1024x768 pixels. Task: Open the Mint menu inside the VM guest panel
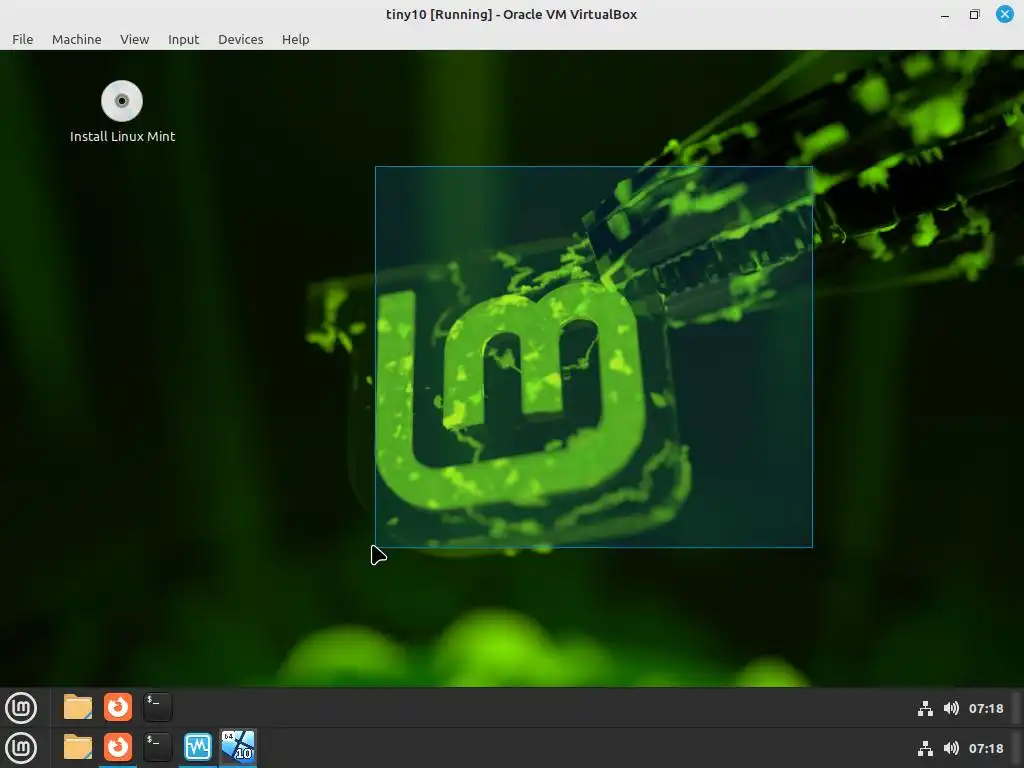21,708
